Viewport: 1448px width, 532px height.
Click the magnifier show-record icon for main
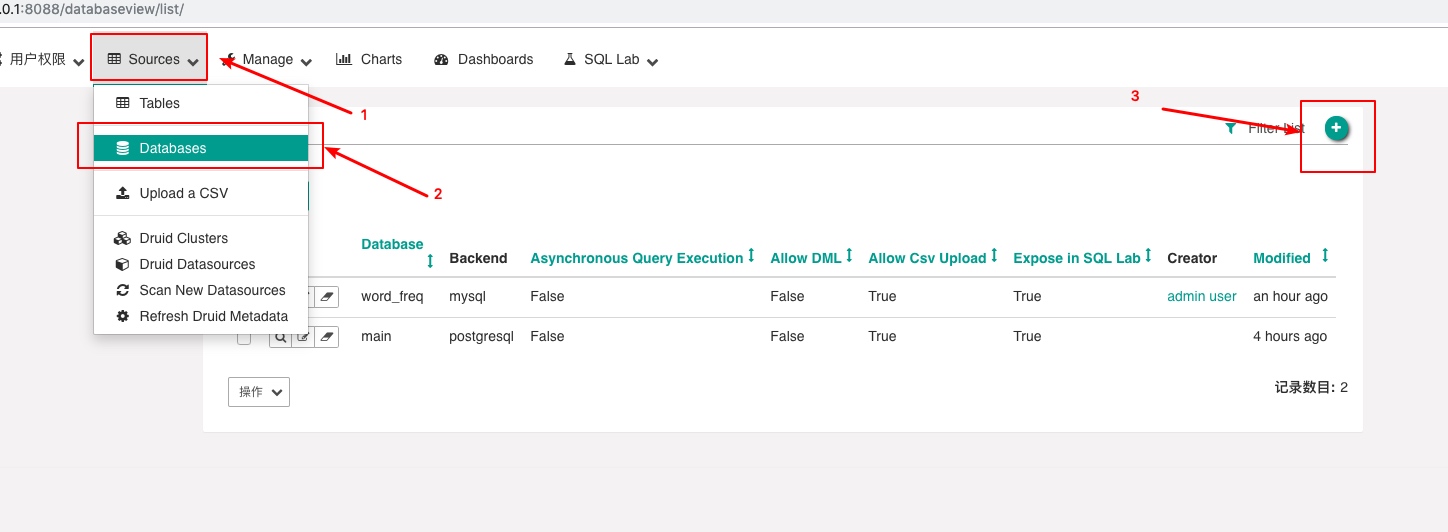(280, 337)
